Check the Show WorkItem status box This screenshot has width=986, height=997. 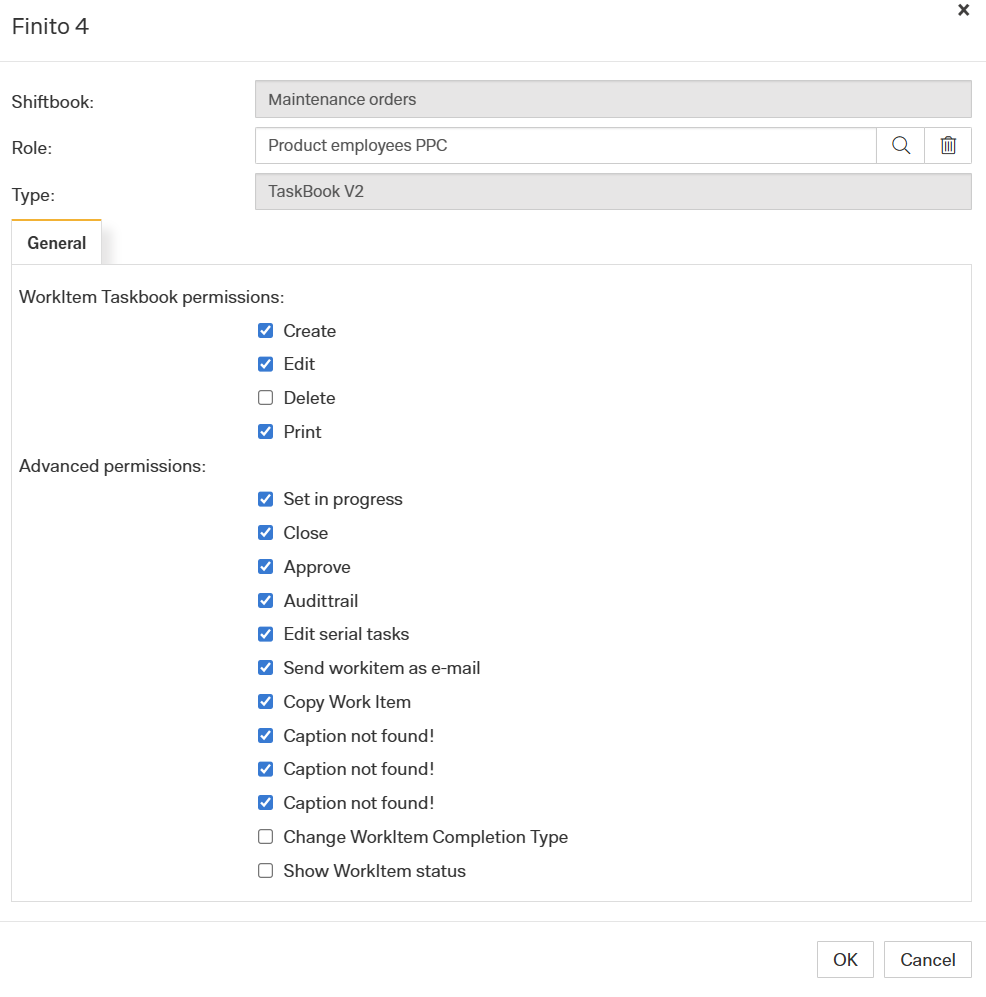265,871
